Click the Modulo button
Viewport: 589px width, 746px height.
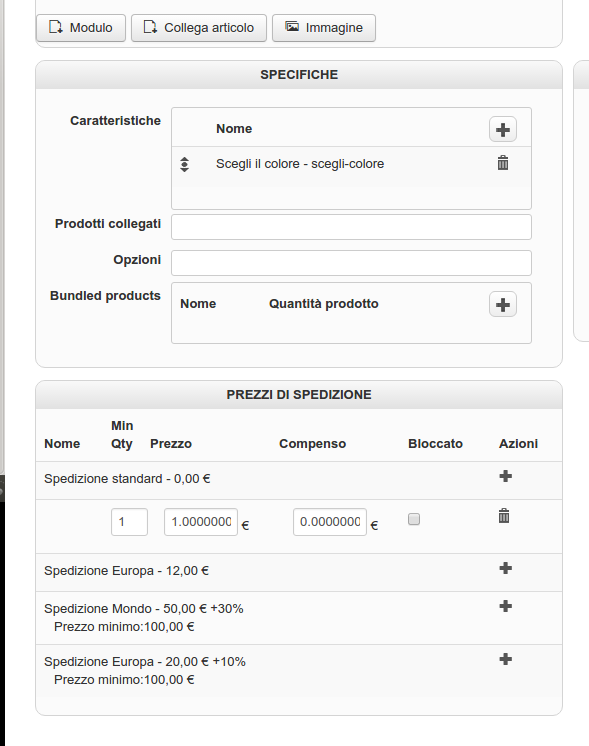[81, 28]
